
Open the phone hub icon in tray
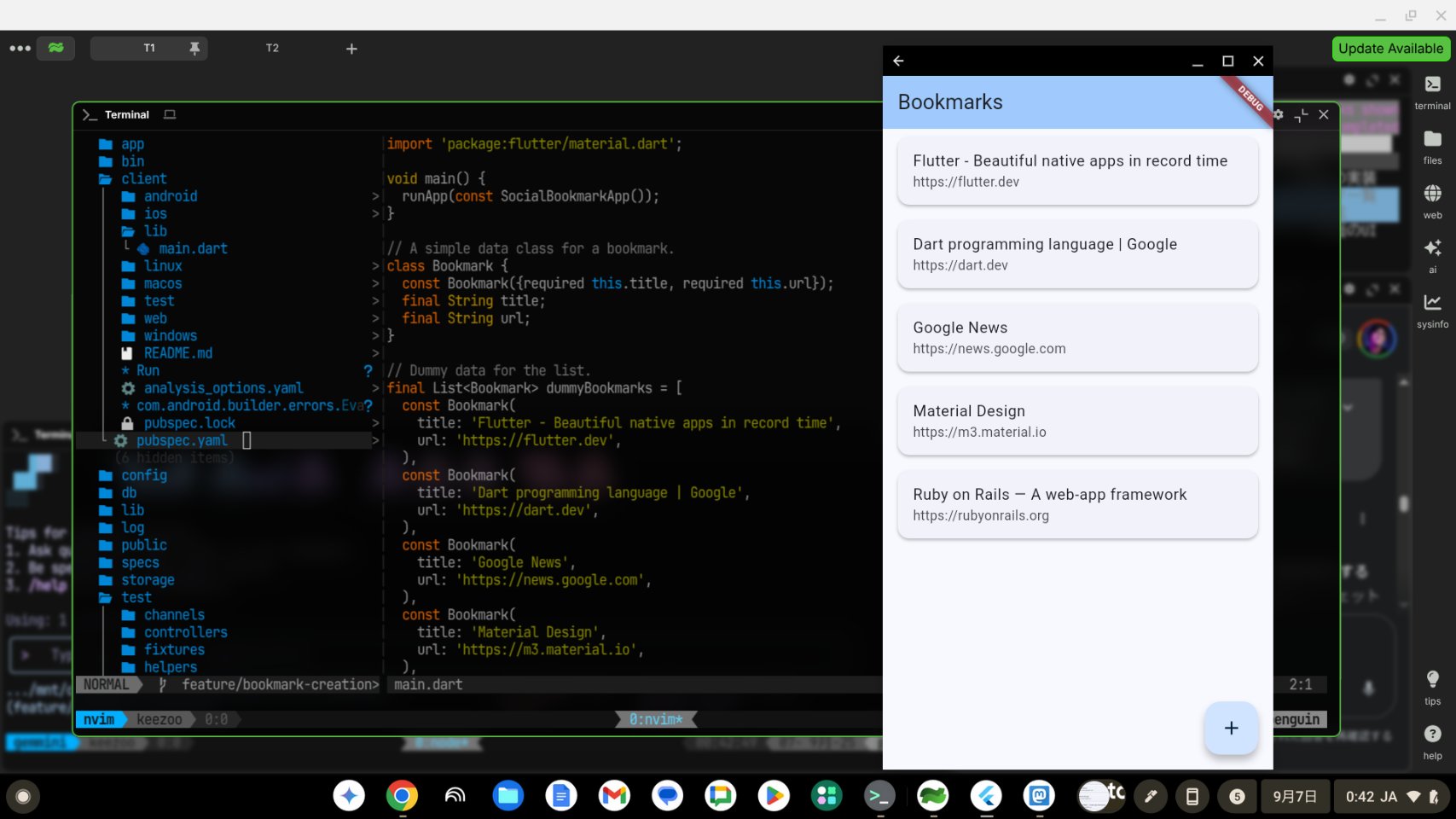[1192, 797]
